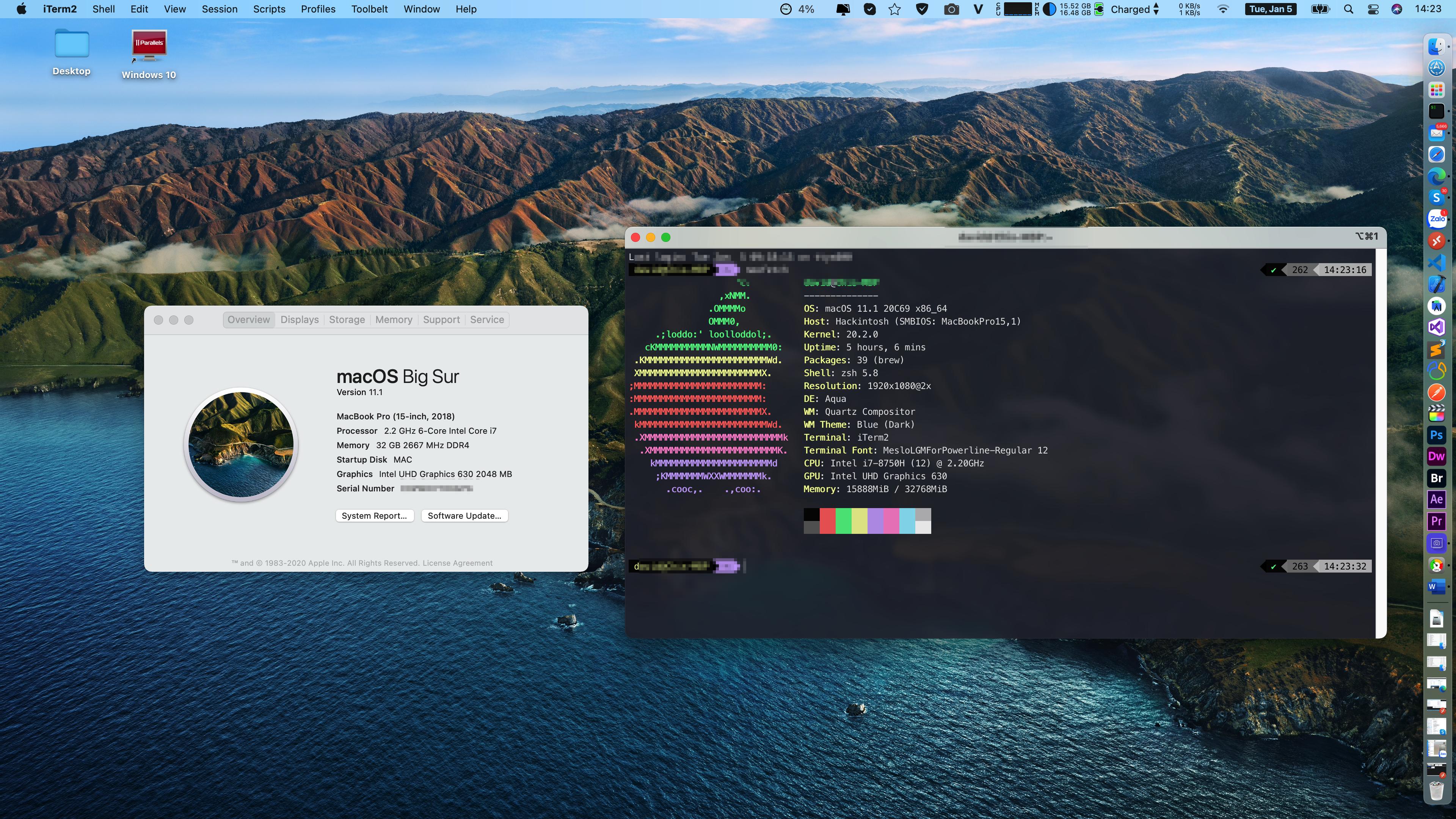The width and height of the screenshot is (1456, 819).
Task: Open Zalo from the Dock
Action: tap(1436, 219)
